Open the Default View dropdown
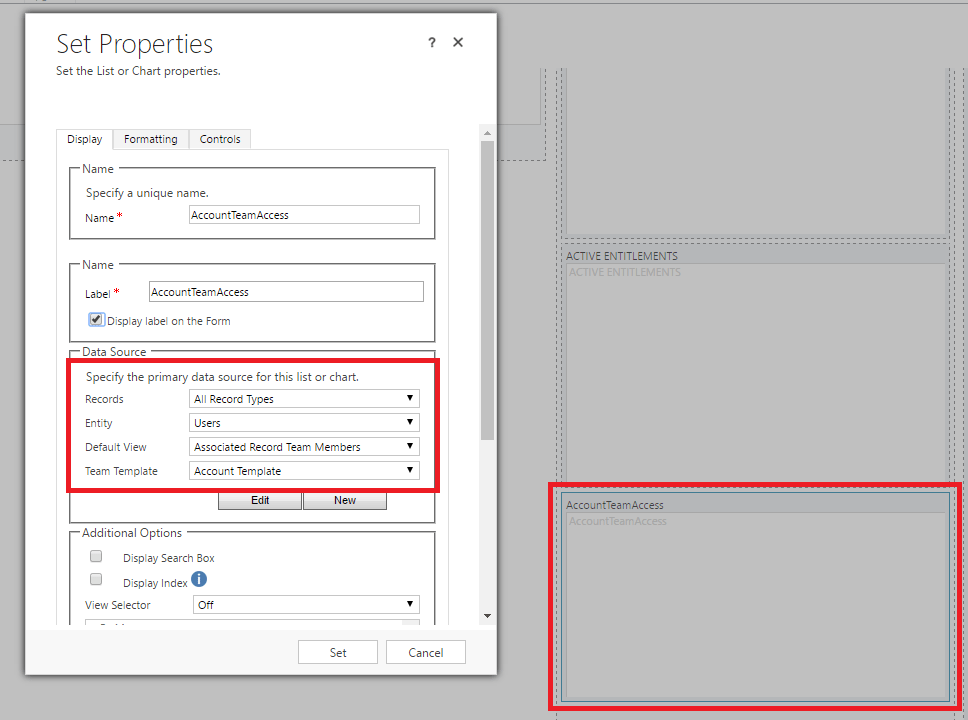This screenshot has width=968, height=720. (x=304, y=447)
